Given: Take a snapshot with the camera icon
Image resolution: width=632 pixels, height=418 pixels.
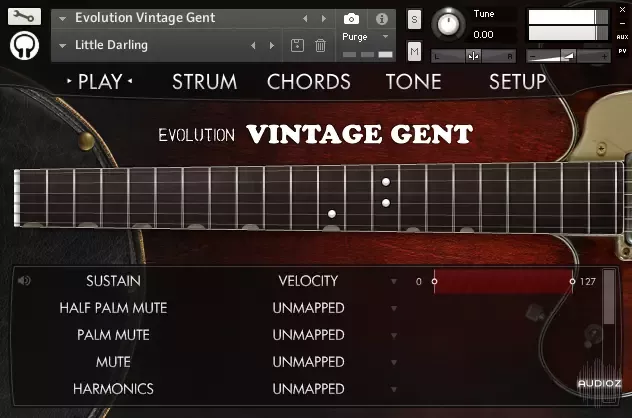Looking at the screenshot, I should pyautogui.click(x=351, y=19).
